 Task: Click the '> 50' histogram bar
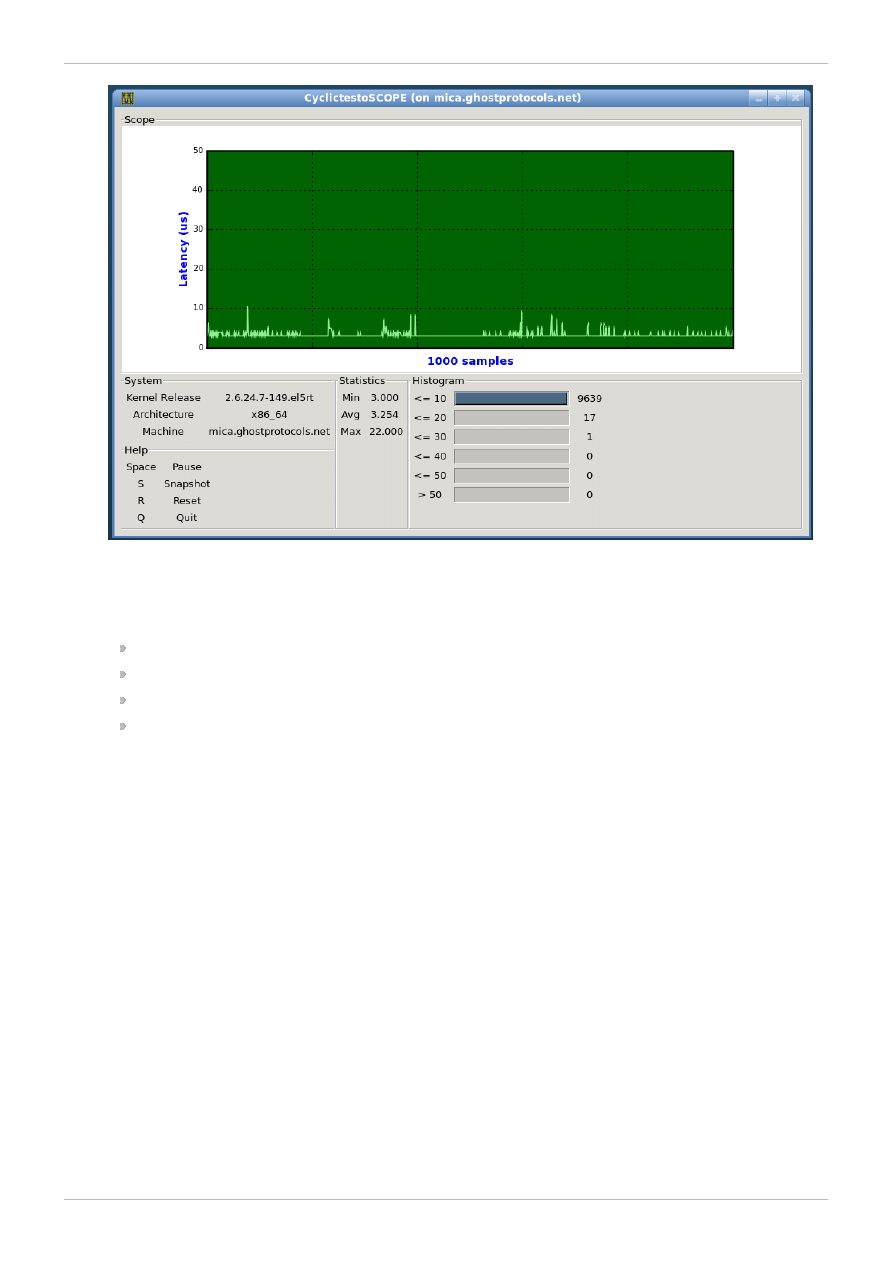[x=511, y=494]
